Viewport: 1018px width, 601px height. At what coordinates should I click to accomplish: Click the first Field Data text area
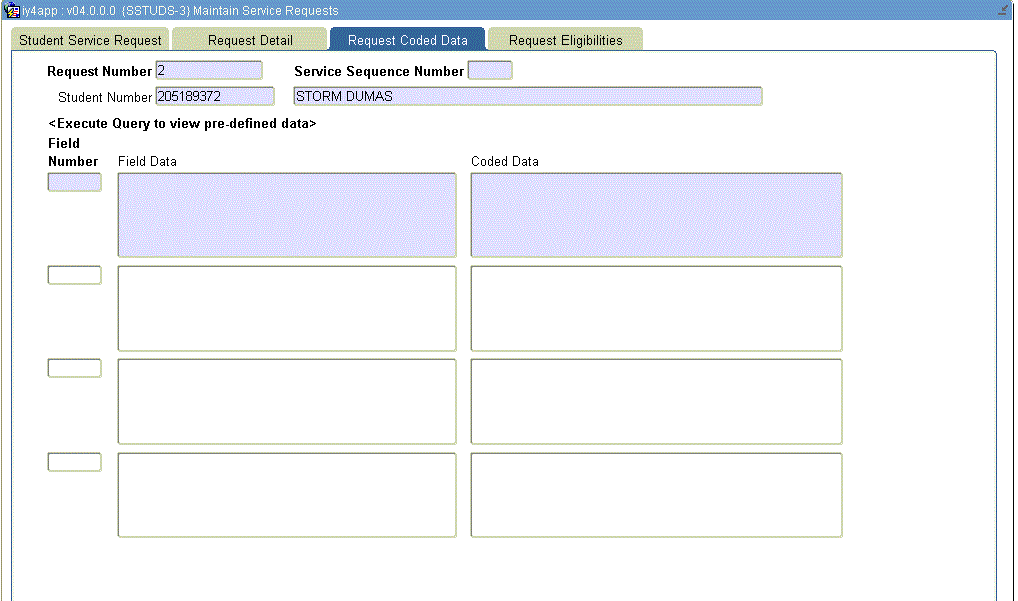[x=287, y=215]
